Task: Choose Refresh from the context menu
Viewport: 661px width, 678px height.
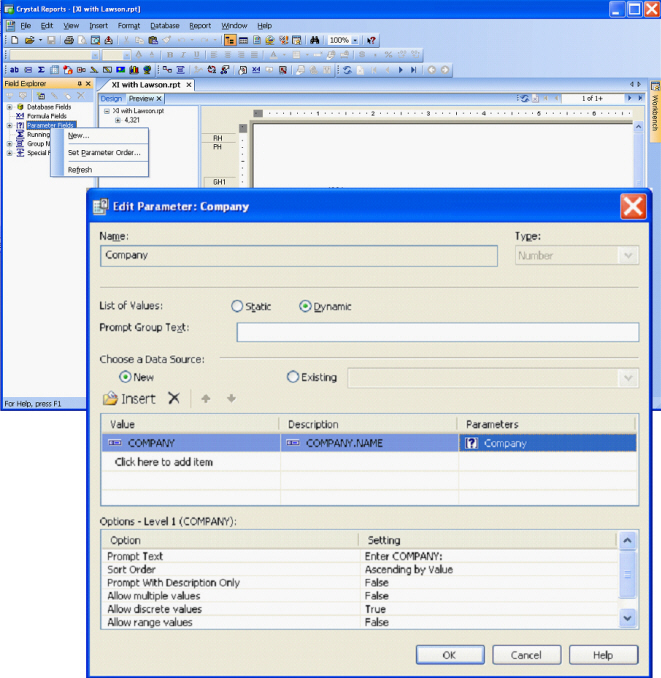Action: [99, 170]
